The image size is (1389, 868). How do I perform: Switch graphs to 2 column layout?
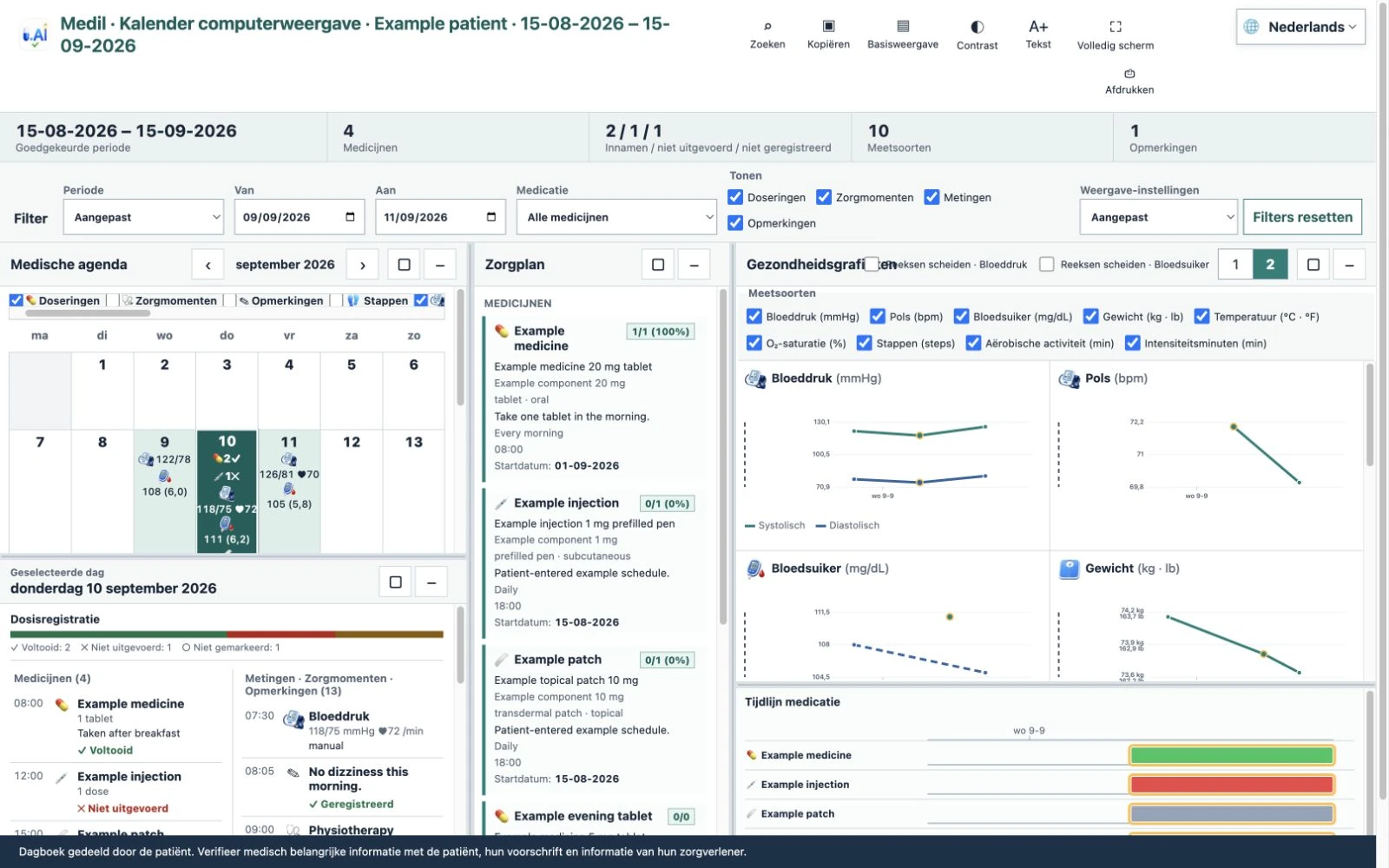pos(1270,265)
